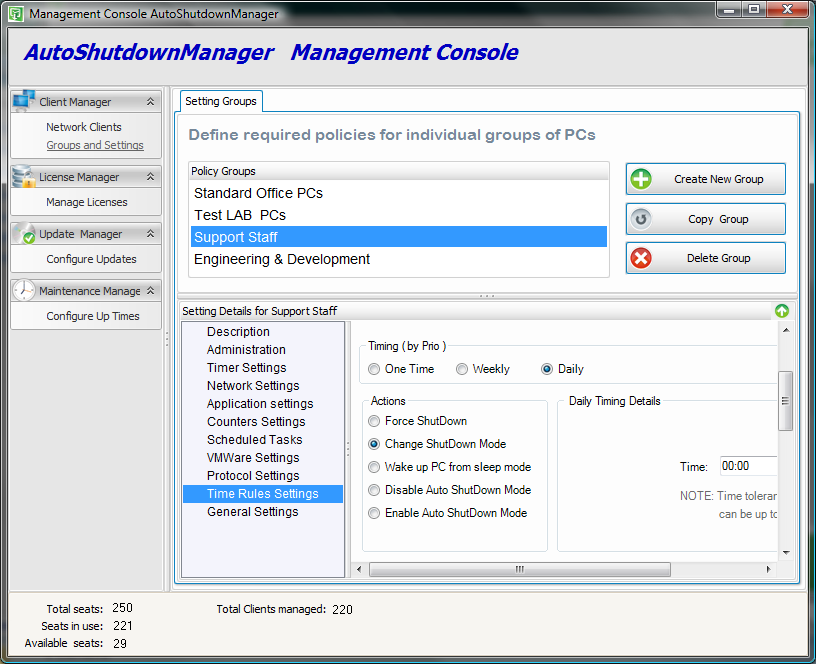Click the Maintenance Manager clock icon
816x664 pixels.
pos(24,290)
